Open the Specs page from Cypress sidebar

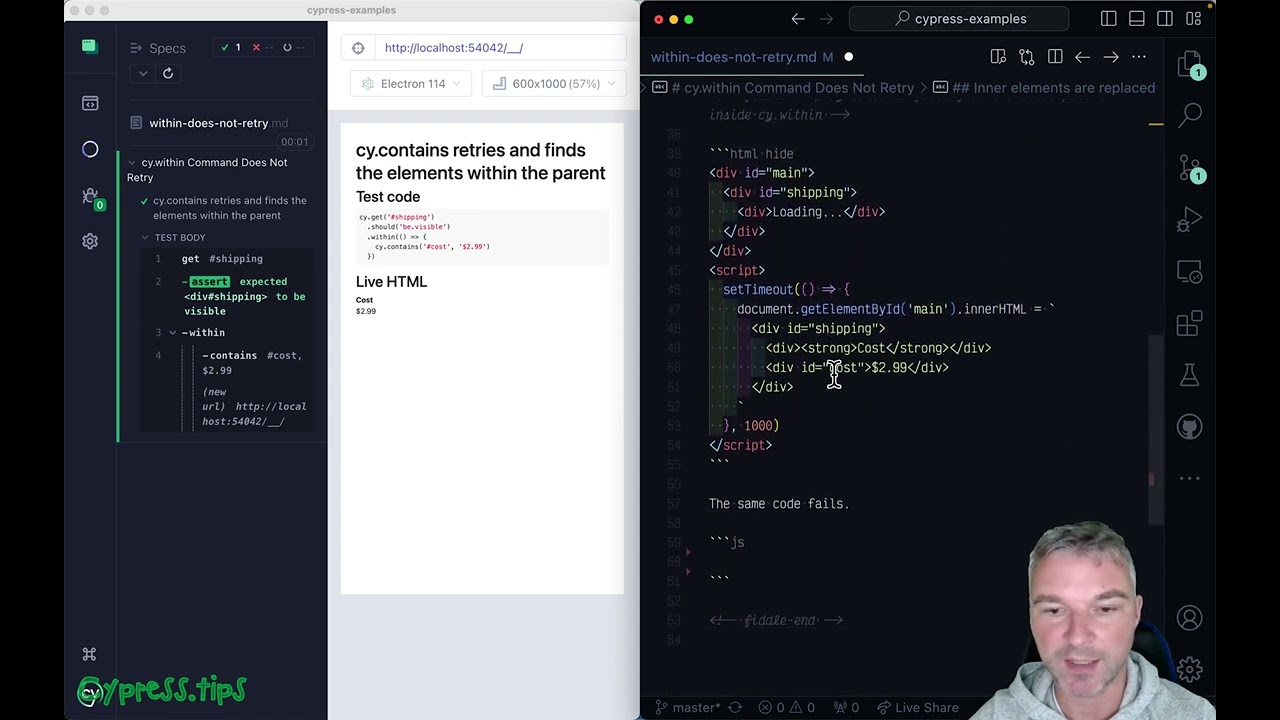(90, 103)
